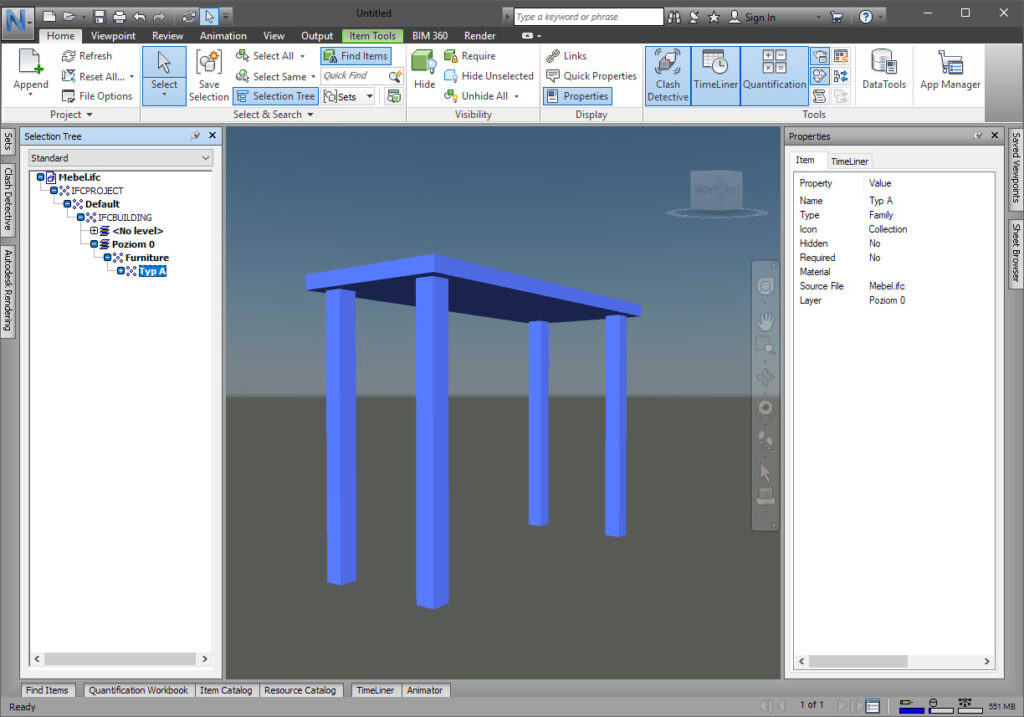Toggle the Properties window button
This screenshot has width=1024, height=717.
tap(577, 96)
